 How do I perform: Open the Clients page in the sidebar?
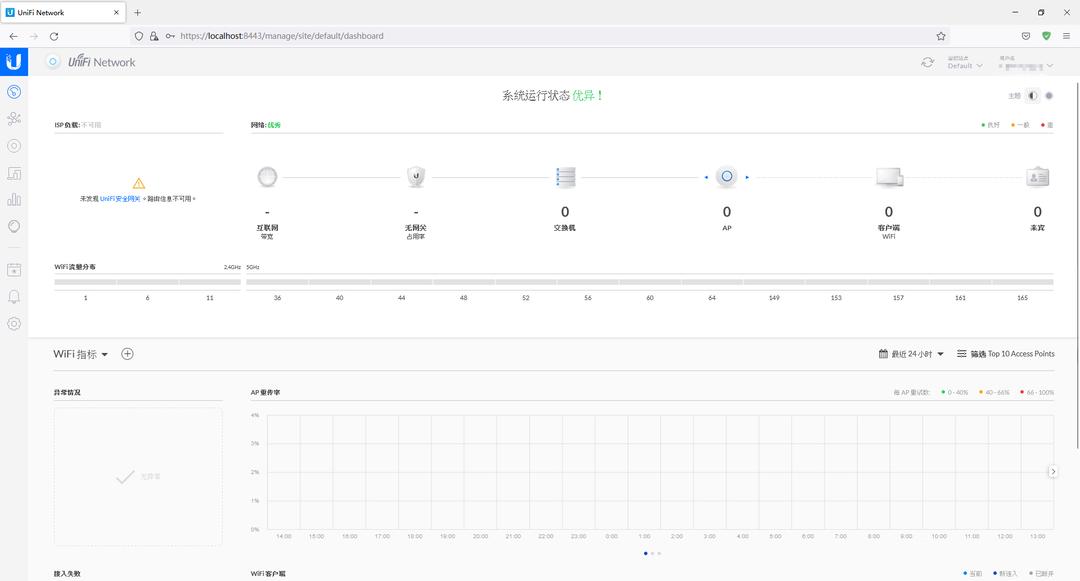coord(14,173)
